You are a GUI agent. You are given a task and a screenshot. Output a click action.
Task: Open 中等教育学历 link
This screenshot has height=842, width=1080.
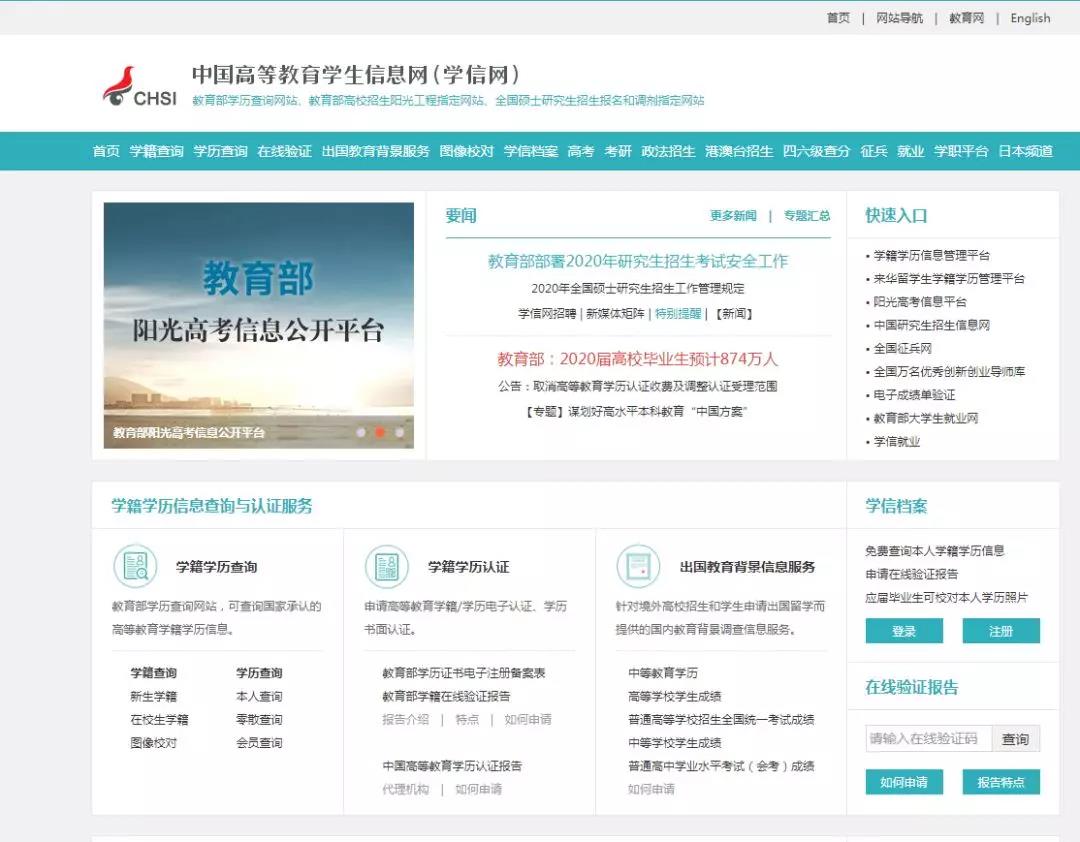tap(663, 673)
